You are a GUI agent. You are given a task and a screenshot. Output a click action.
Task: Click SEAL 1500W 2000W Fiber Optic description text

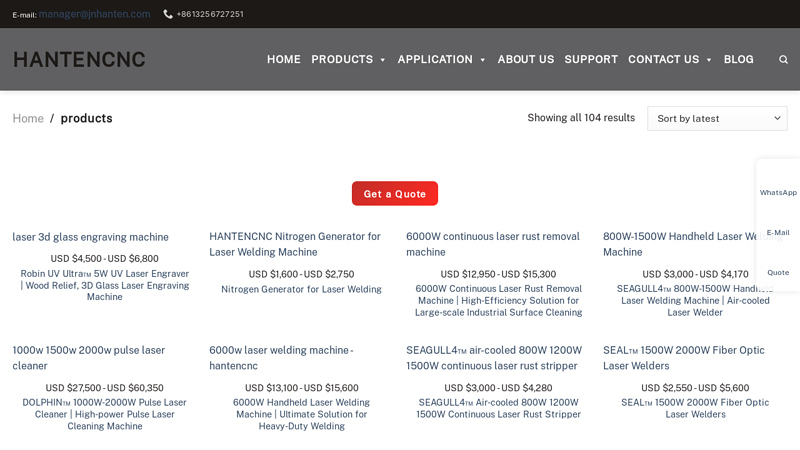695,408
